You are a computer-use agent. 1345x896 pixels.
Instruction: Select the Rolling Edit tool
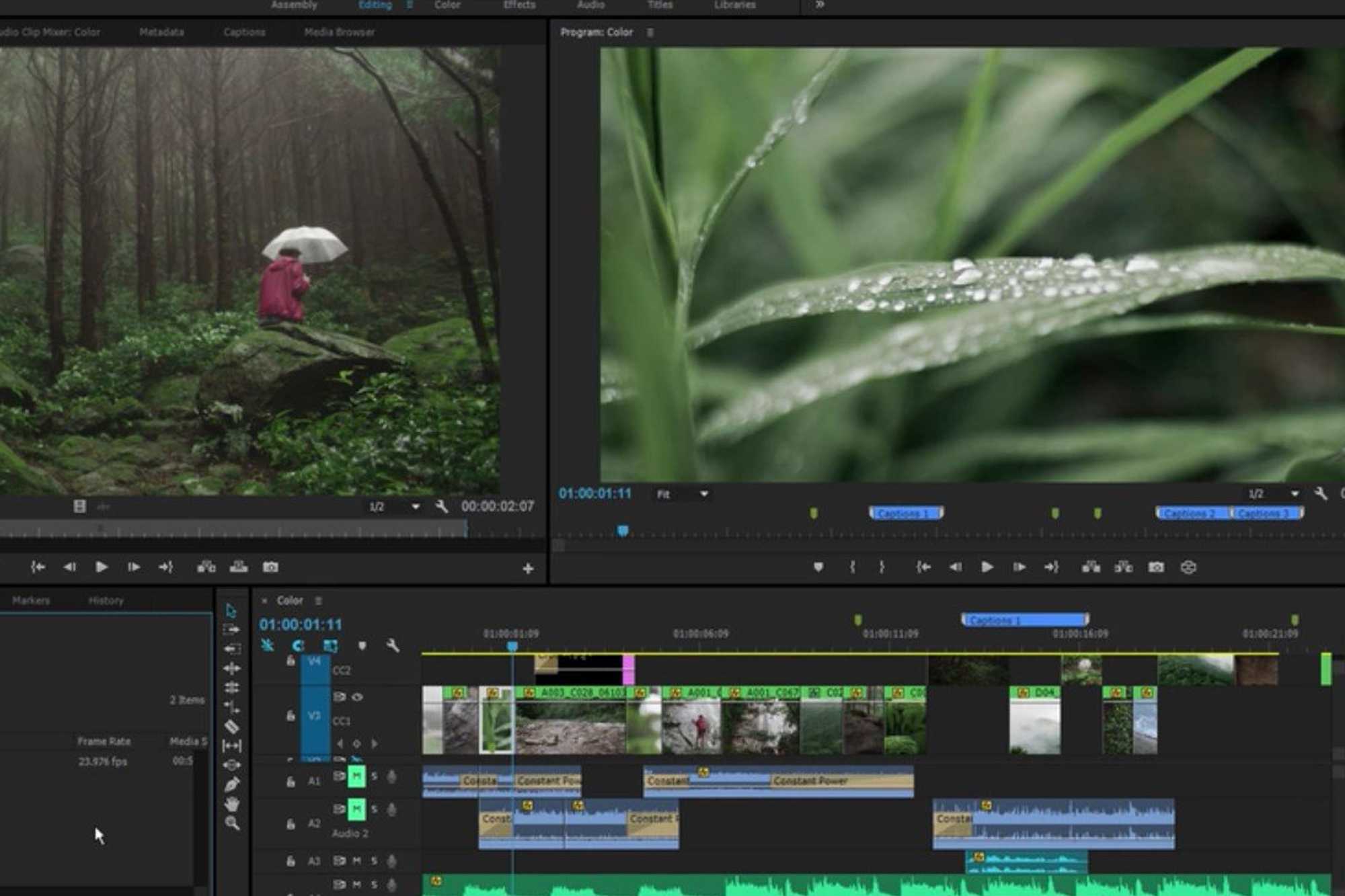coord(231,687)
